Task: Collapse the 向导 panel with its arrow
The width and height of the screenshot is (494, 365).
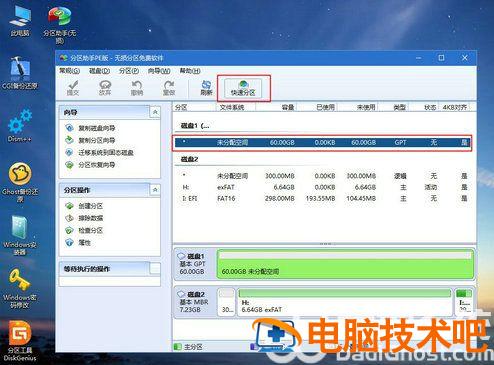Action: [155, 112]
